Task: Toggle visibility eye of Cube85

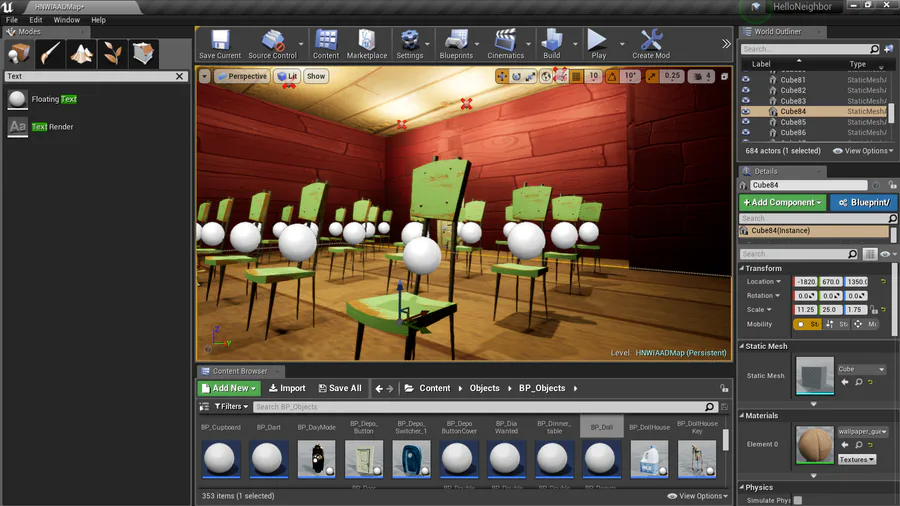Action: coord(745,122)
